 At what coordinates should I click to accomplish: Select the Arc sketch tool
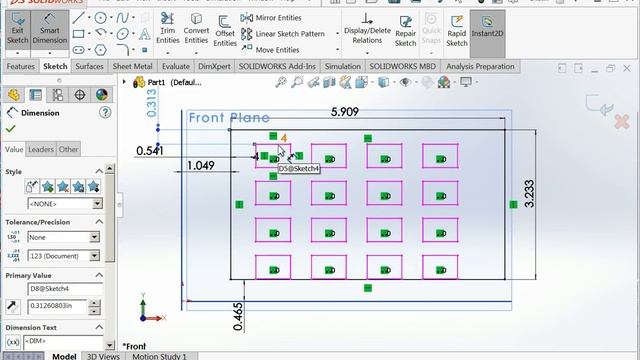pos(100,33)
